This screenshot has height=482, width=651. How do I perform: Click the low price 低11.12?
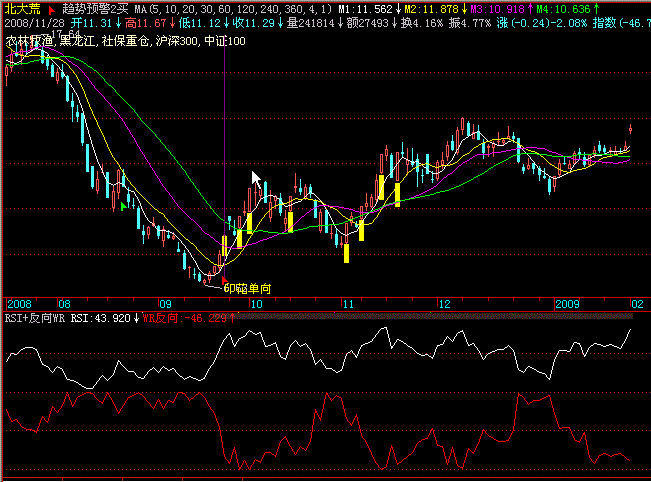[200, 23]
